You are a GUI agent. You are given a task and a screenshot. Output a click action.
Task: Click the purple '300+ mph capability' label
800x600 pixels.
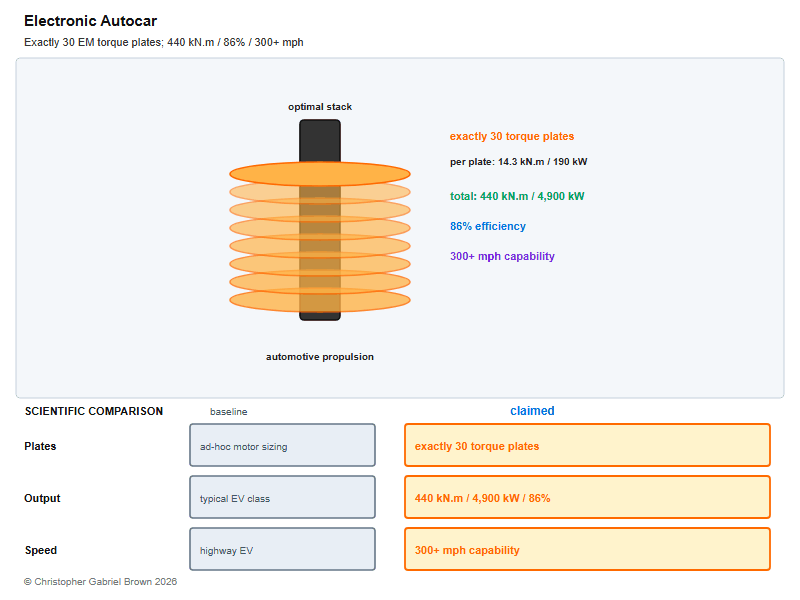coord(502,256)
